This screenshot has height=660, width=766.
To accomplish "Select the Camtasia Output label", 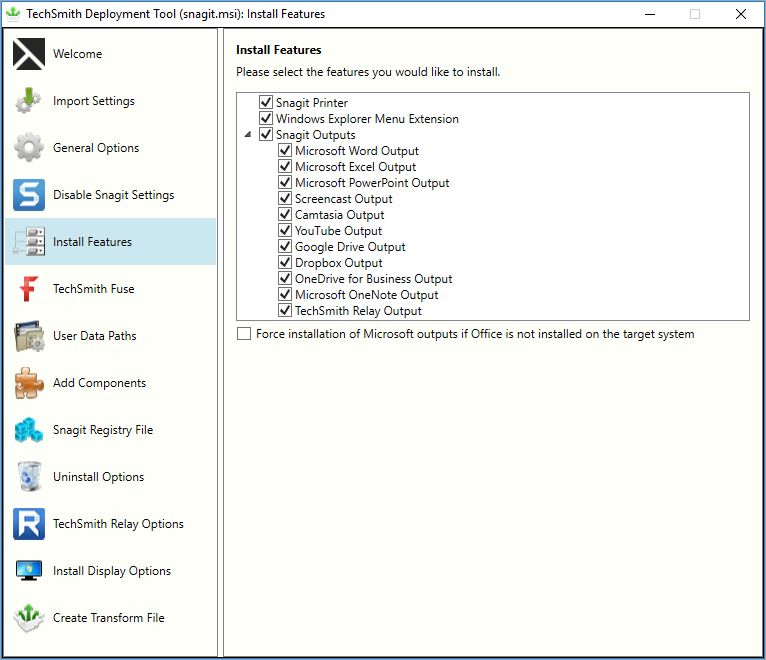I will 340,214.
